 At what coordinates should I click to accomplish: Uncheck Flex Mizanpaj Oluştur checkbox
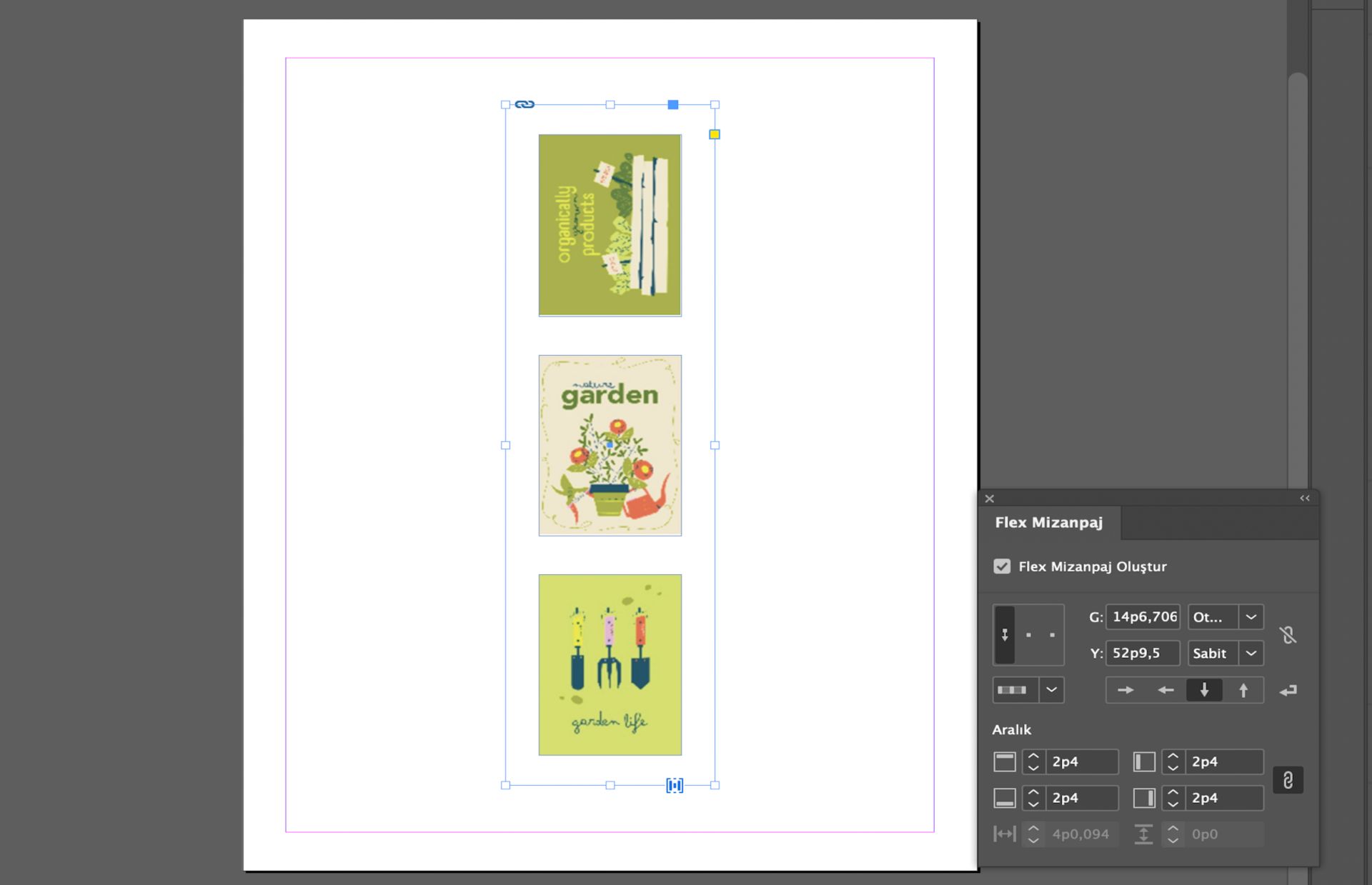pos(1002,566)
